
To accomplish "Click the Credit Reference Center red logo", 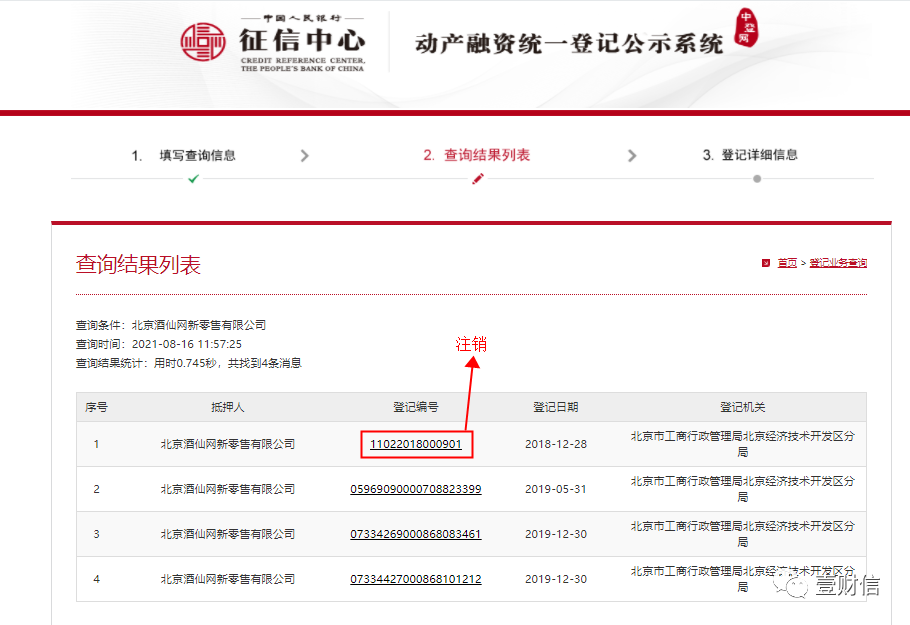I will (x=203, y=42).
